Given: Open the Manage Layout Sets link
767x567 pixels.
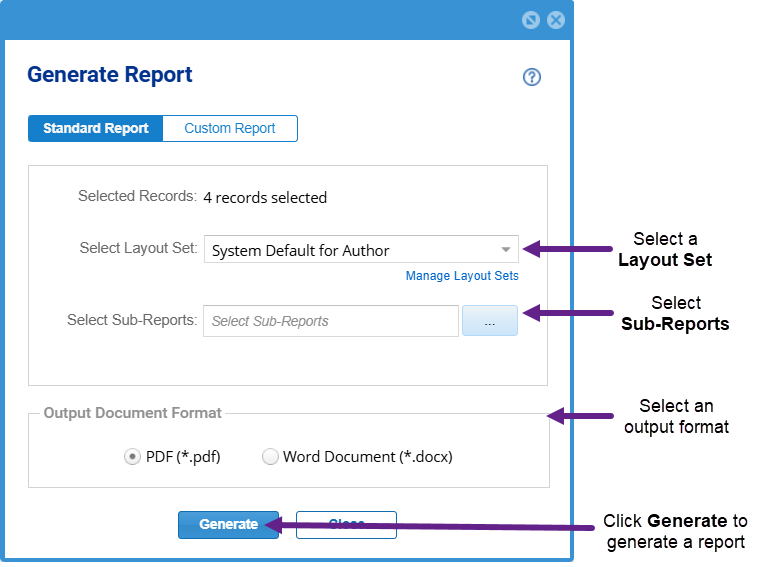Looking at the screenshot, I should 462,276.
